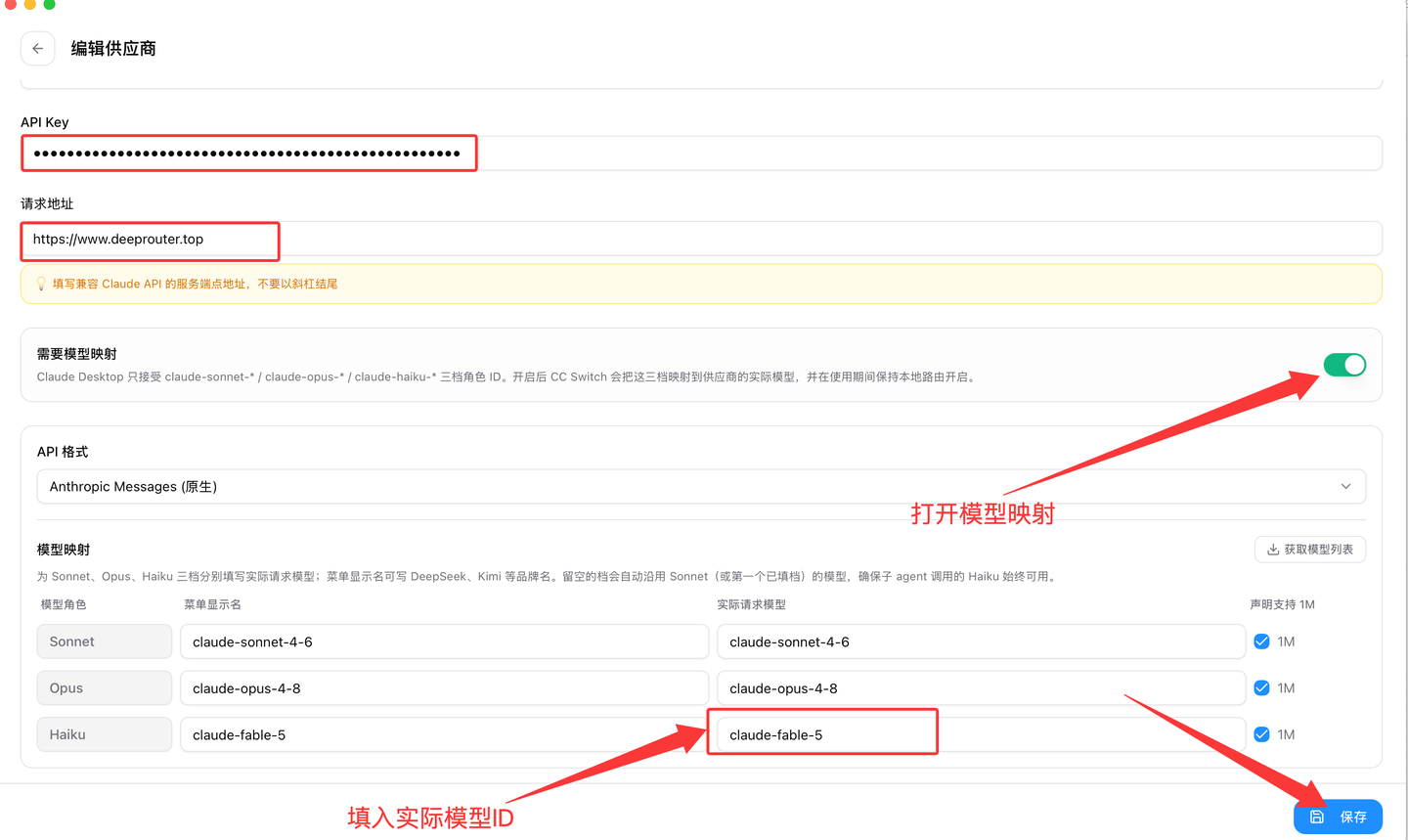
Task: Edit the Haiku actual request model field
Action: coord(981,734)
